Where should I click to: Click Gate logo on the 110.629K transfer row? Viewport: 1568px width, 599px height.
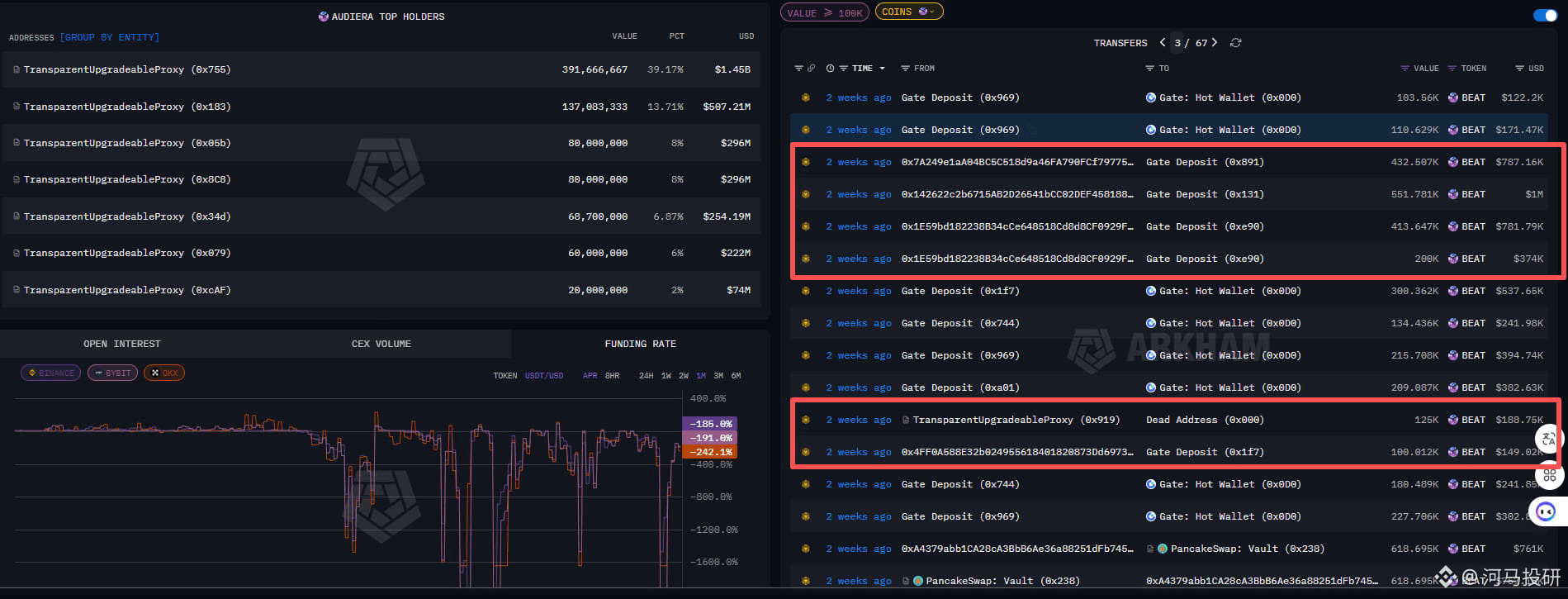pos(1151,130)
